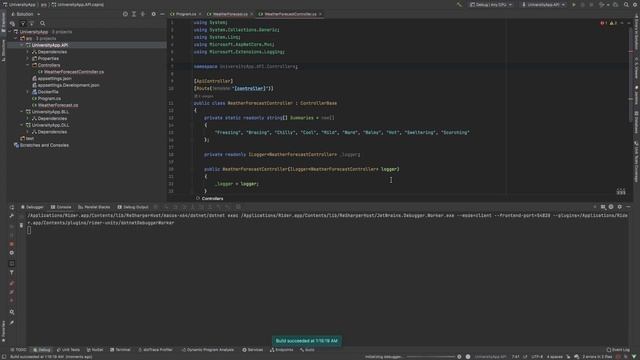Open the Unit Tests tool window
Viewport: 640px width, 360px height.
tap(68, 350)
